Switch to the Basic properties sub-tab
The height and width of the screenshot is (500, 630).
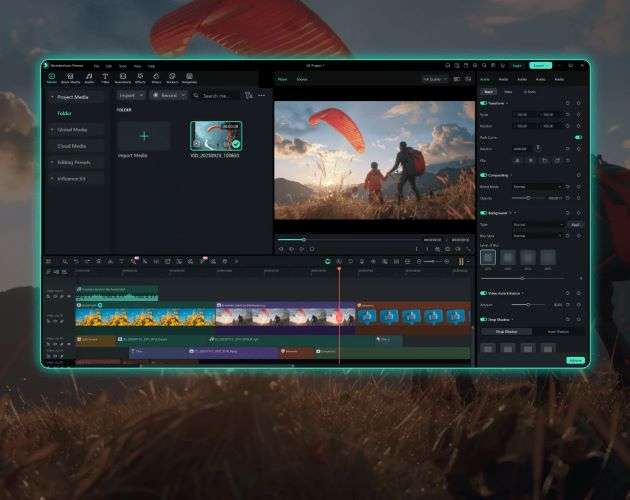489,92
